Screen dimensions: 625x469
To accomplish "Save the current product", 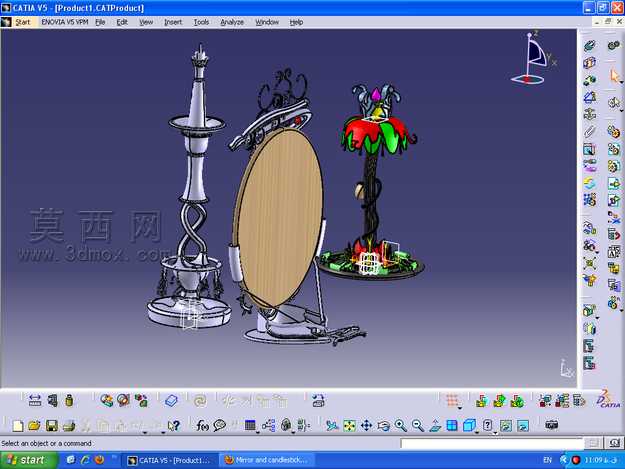I will pos(52,426).
